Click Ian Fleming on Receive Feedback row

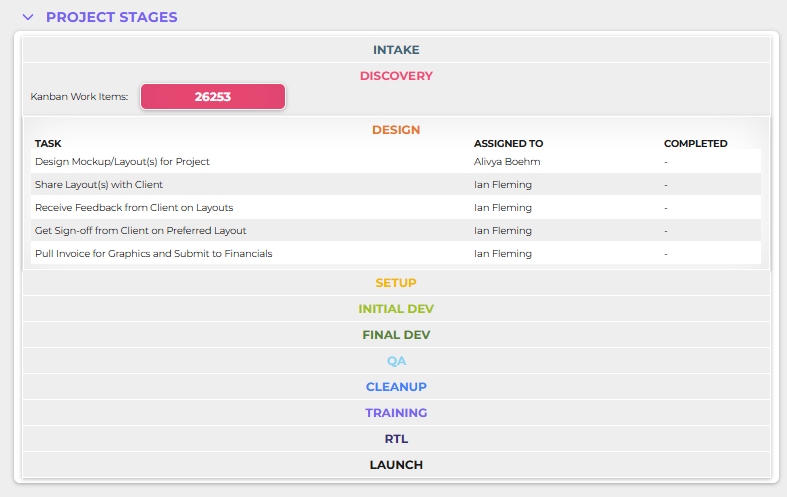502,208
